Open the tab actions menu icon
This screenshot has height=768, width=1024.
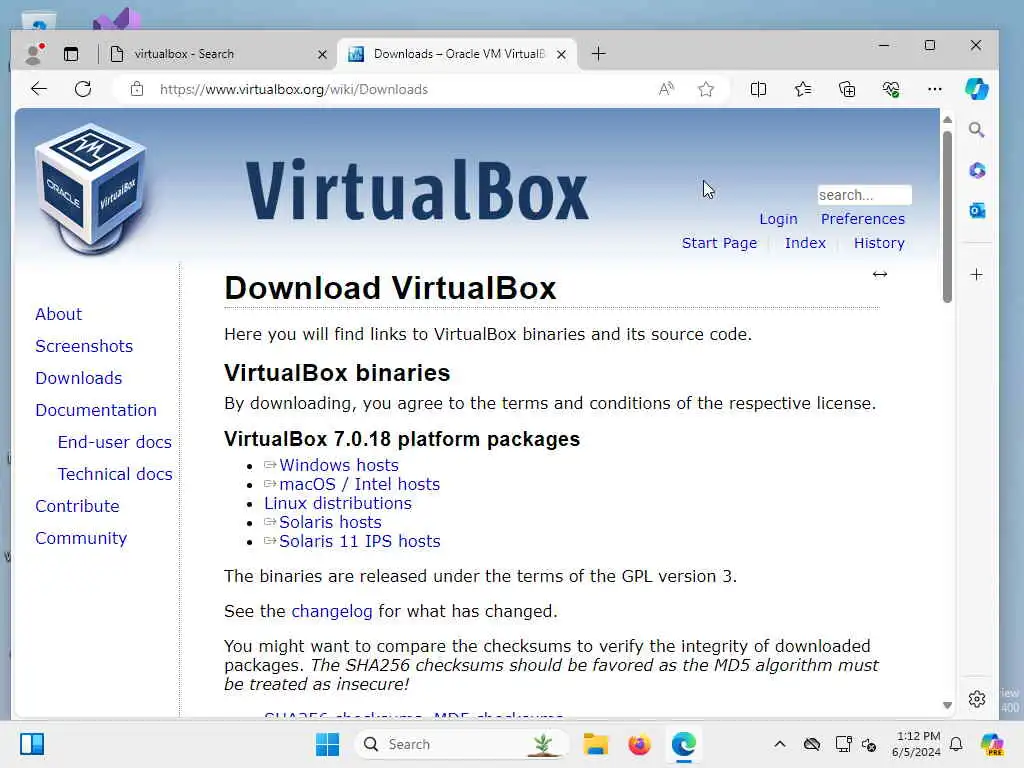click(x=71, y=54)
